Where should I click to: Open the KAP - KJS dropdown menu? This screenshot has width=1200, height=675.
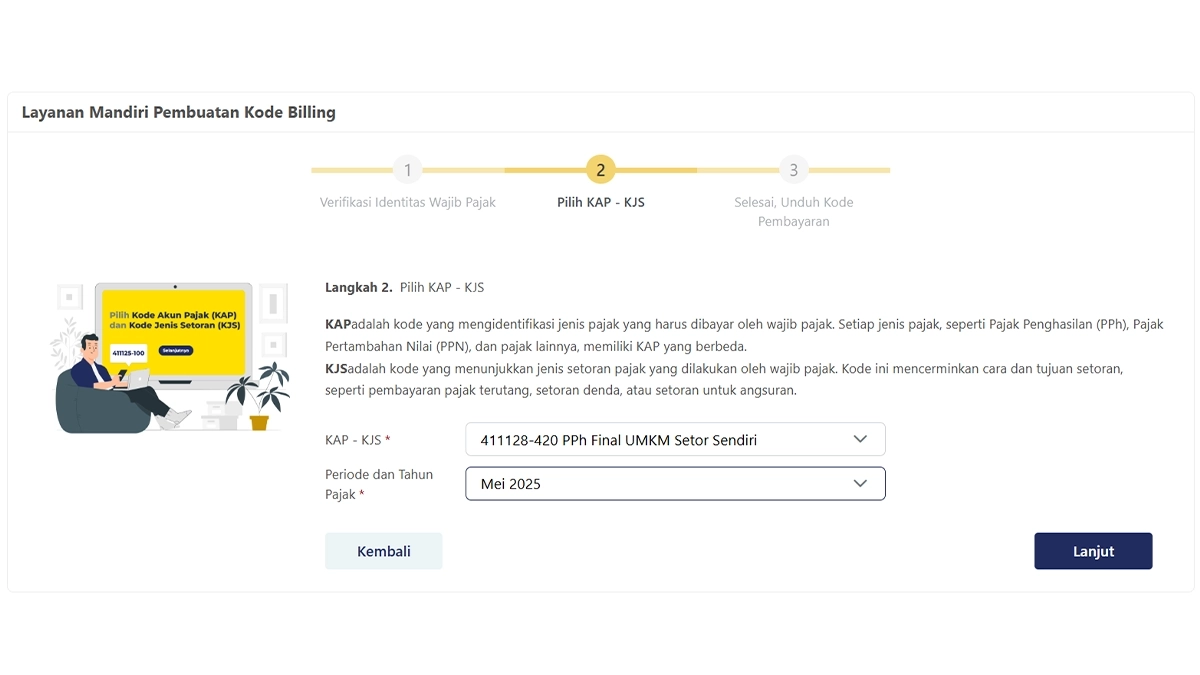pos(675,438)
